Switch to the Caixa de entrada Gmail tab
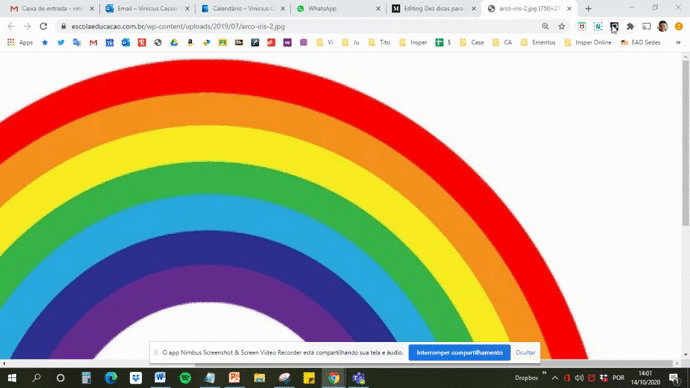 (52, 8)
